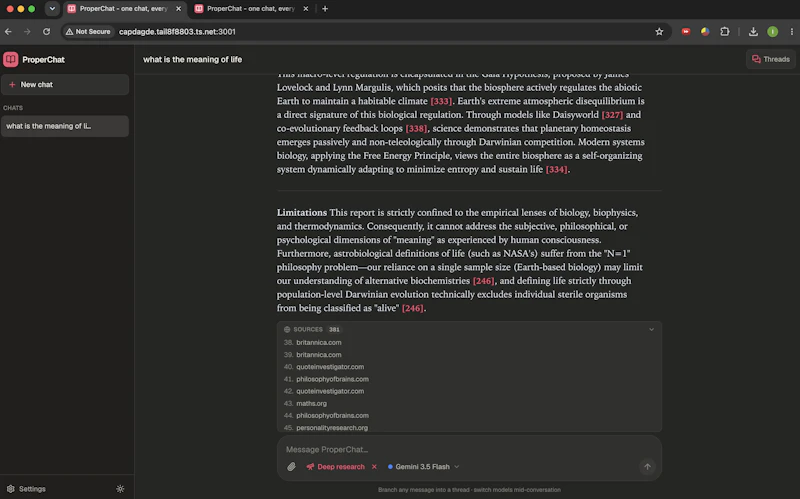Go forward in browser history

(27, 32)
